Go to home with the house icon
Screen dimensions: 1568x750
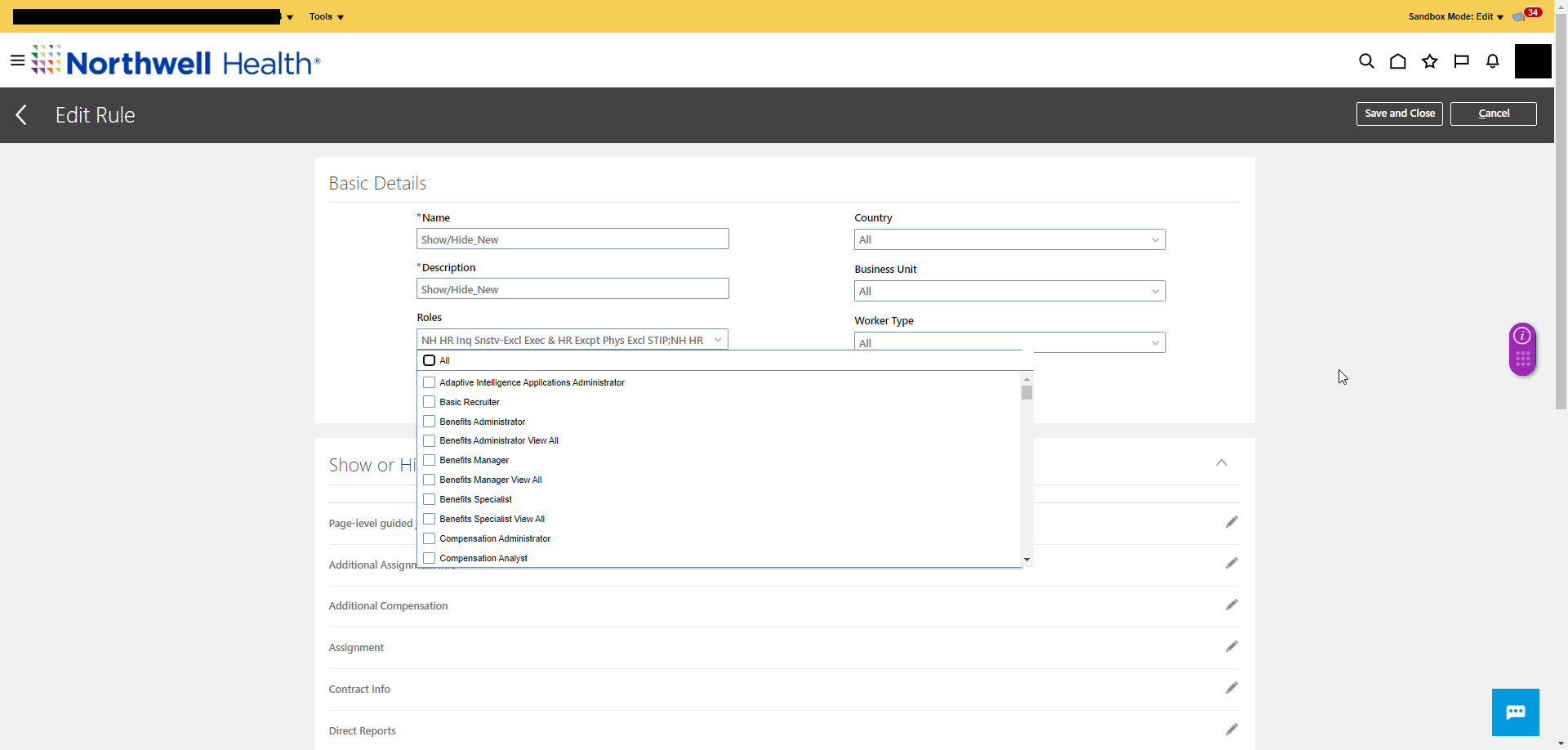point(1398,60)
